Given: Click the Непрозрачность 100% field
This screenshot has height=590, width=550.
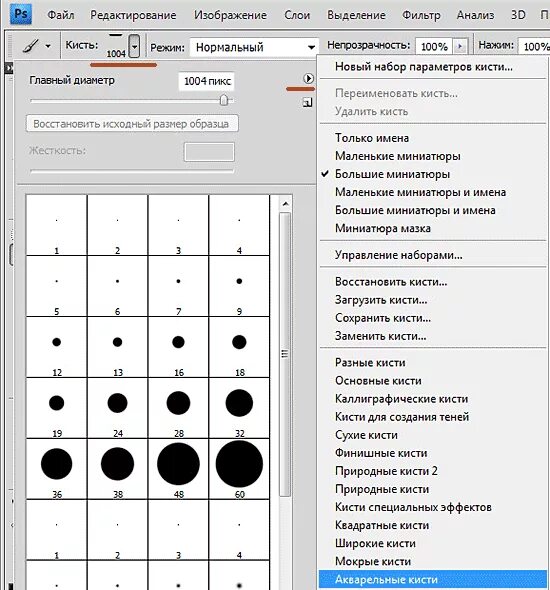Looking at the screenshot, I should pos(434,47).
